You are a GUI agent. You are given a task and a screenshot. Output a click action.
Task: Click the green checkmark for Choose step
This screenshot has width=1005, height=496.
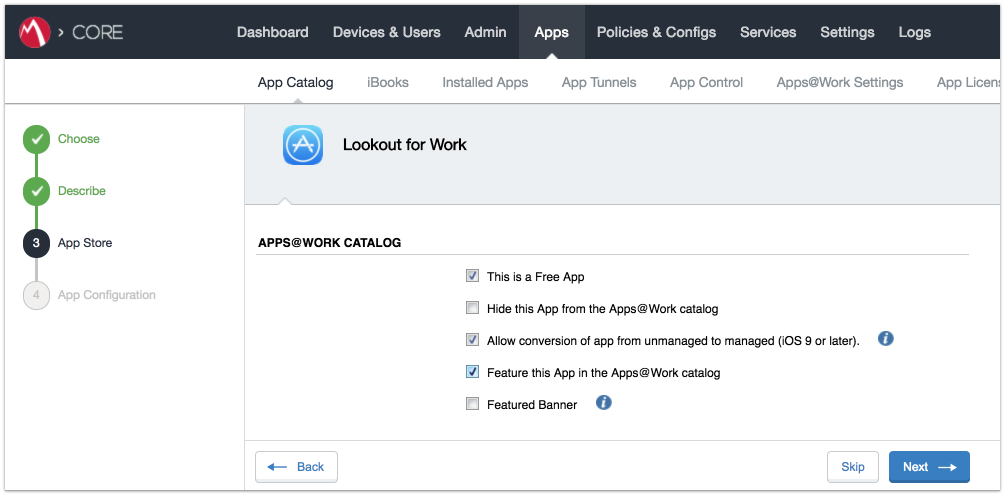point(37,139)
